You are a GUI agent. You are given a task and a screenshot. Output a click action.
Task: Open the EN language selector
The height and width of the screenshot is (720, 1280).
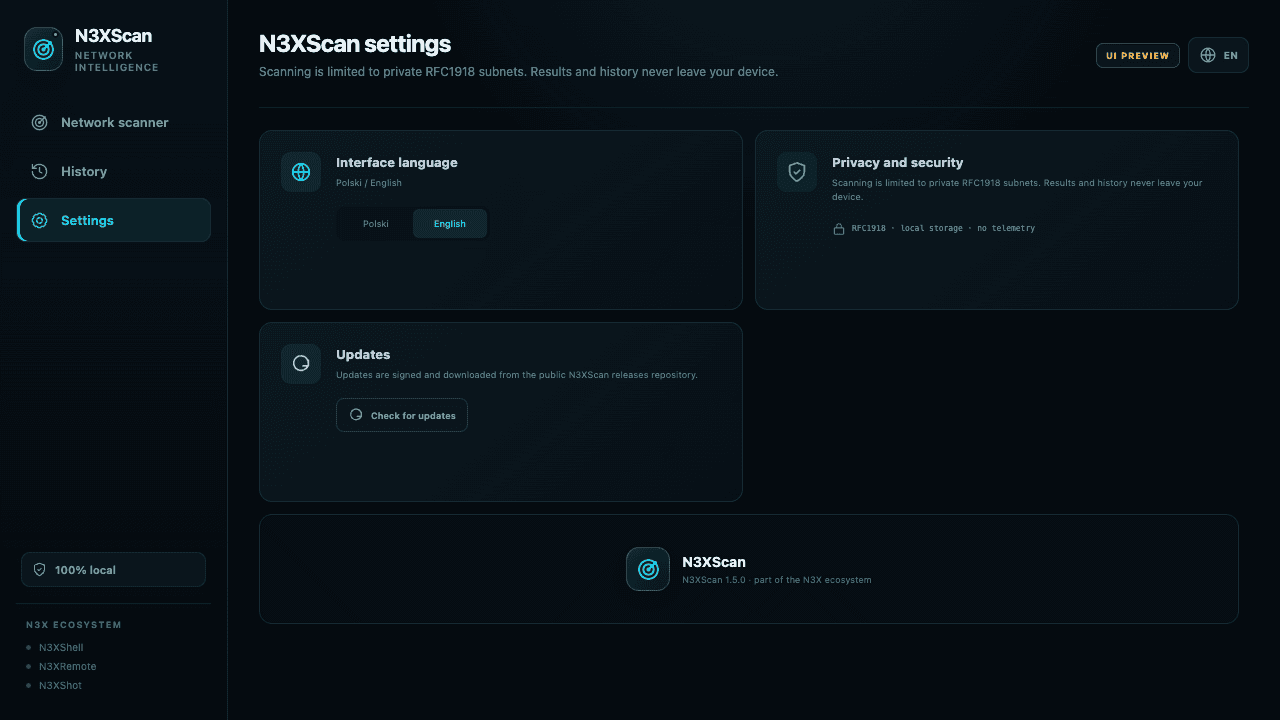point(1218,56)
